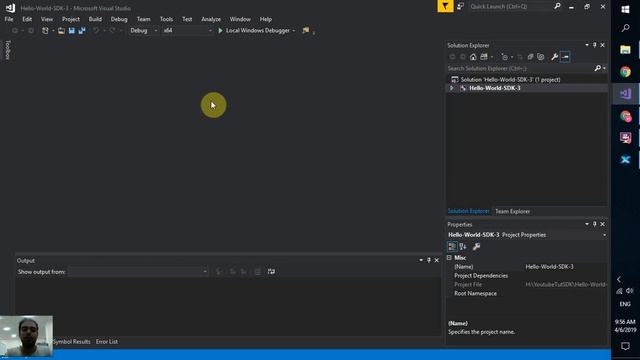The width and height of the screenshot is (640, 360).
Task: Pin the Properties panel (auto hide)
Action: click(x=595, y=224)
